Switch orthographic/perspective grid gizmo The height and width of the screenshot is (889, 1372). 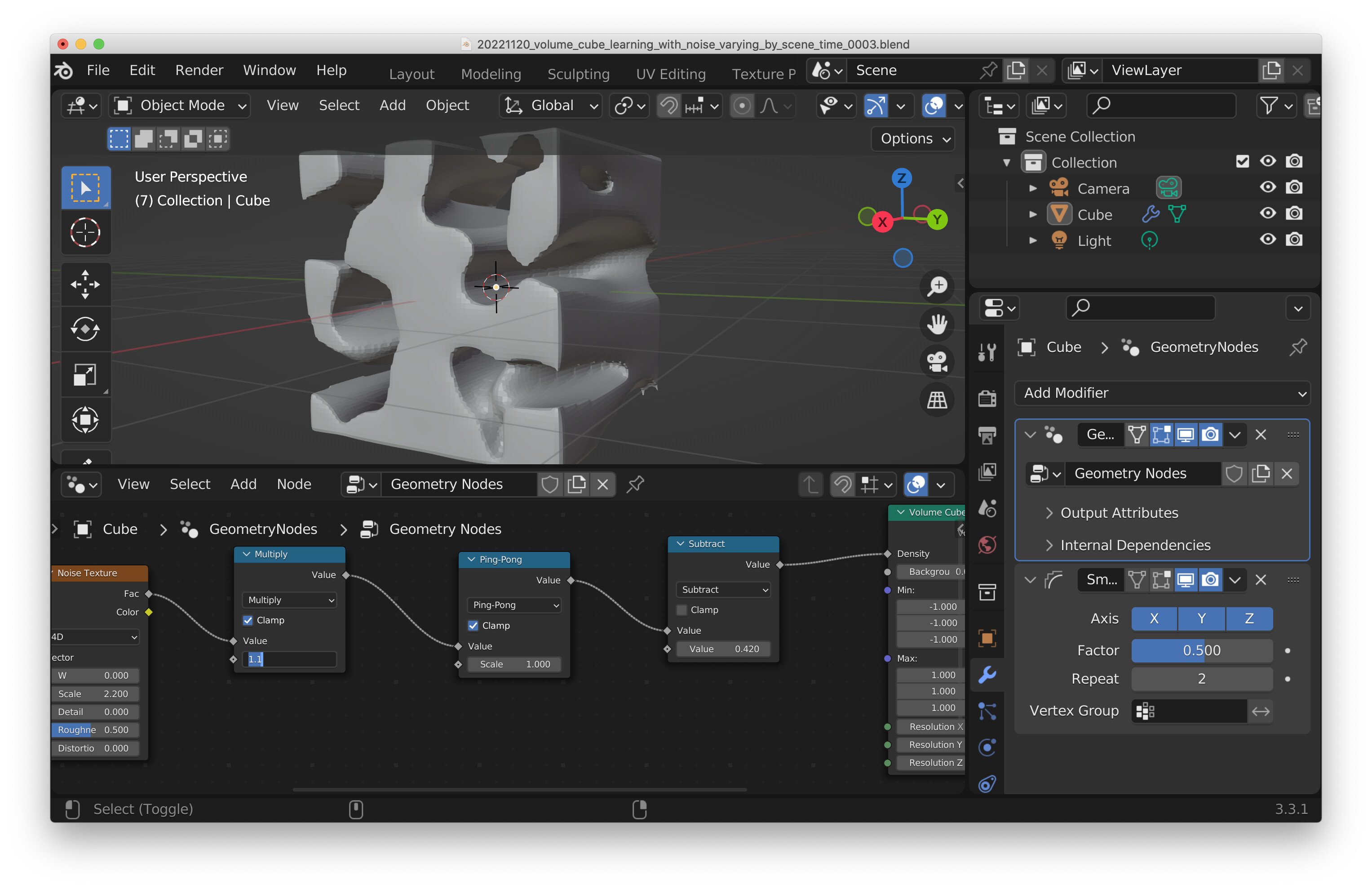[937, 400]
